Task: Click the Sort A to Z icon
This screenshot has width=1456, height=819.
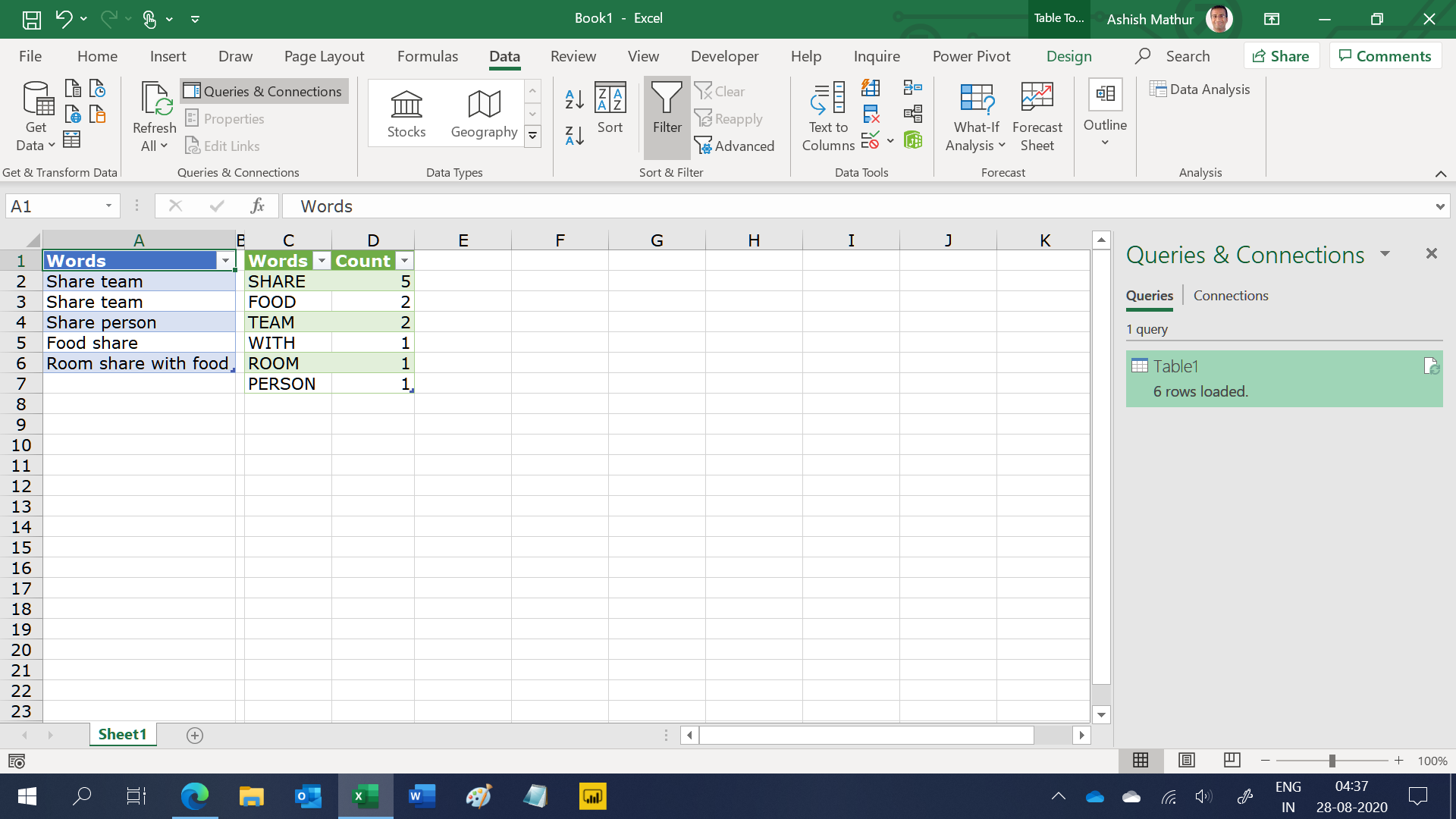Action: coord(574,99)
